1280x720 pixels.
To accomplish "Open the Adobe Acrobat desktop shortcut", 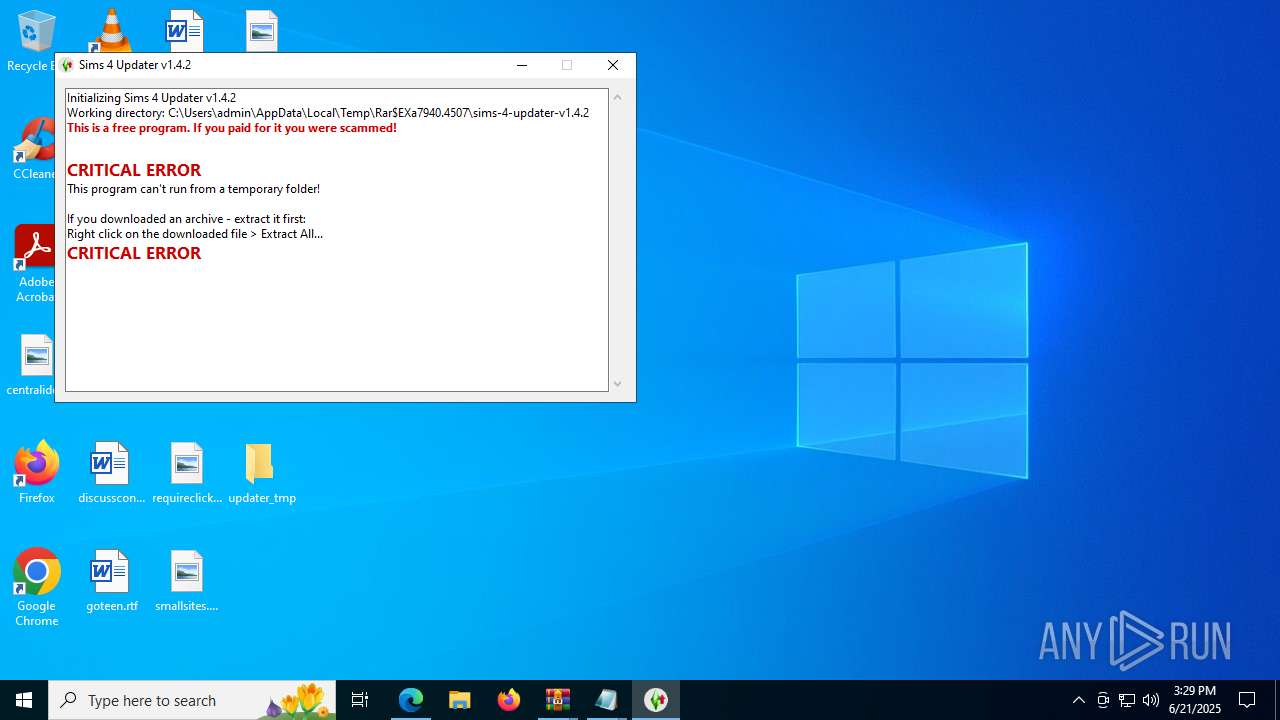I will [x=36, y=264].
